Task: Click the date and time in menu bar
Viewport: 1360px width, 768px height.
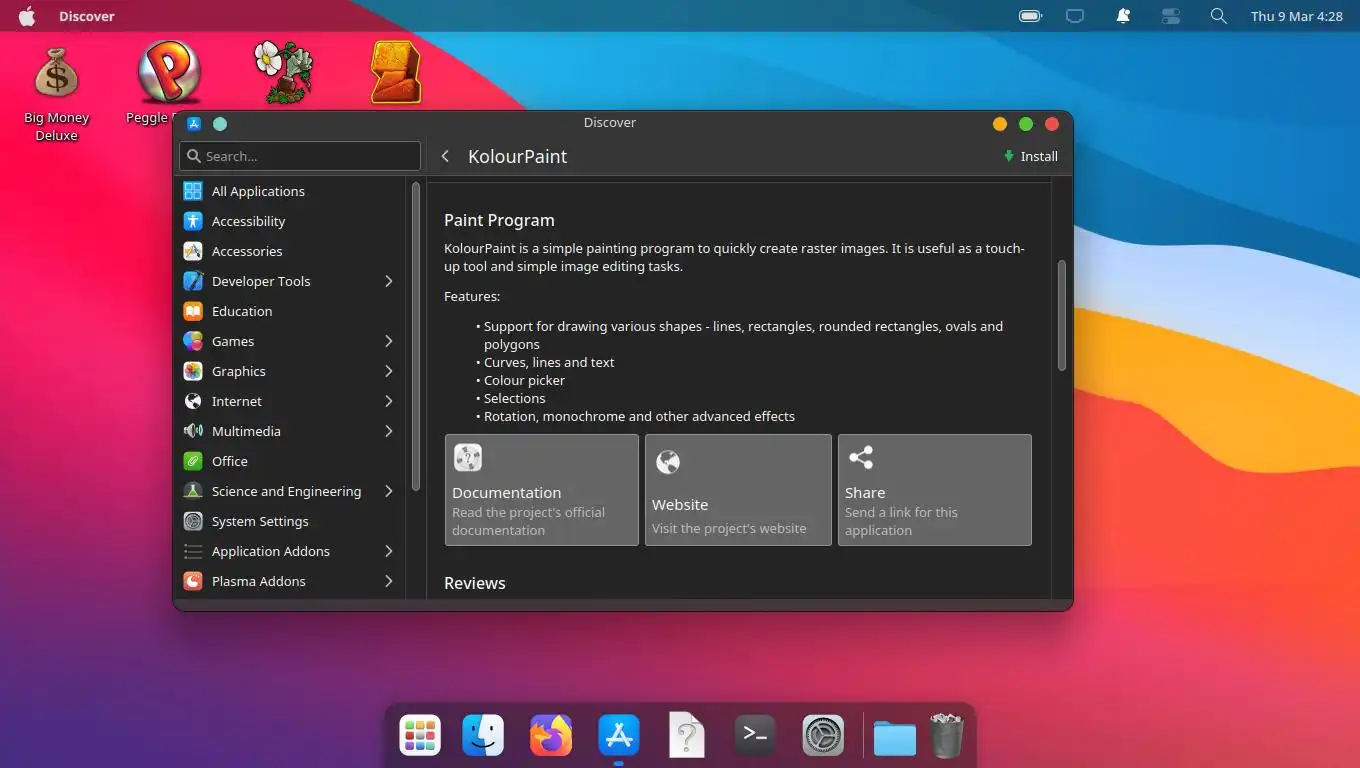Action: (1296, 16)
